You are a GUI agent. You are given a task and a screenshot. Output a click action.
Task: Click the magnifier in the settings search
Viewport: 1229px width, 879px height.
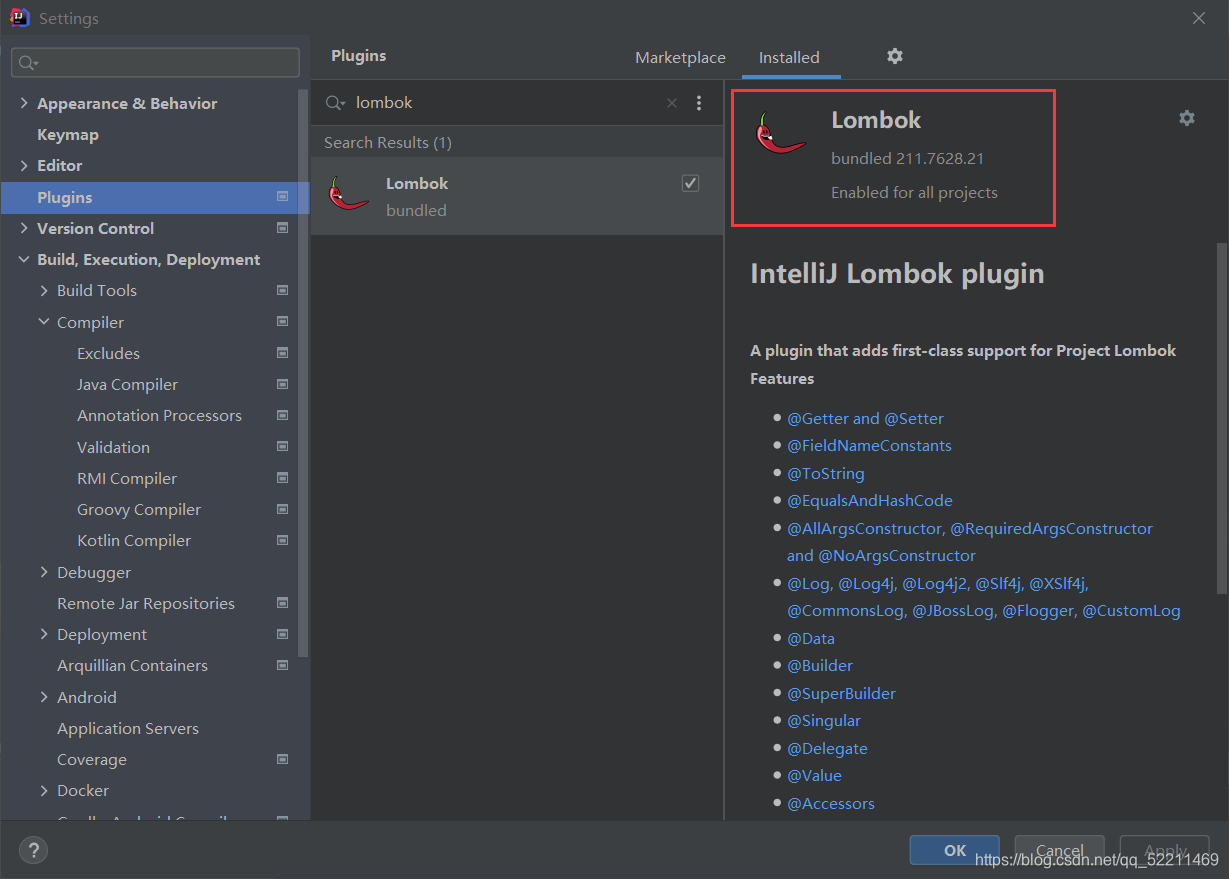click(x=27, y=62)
